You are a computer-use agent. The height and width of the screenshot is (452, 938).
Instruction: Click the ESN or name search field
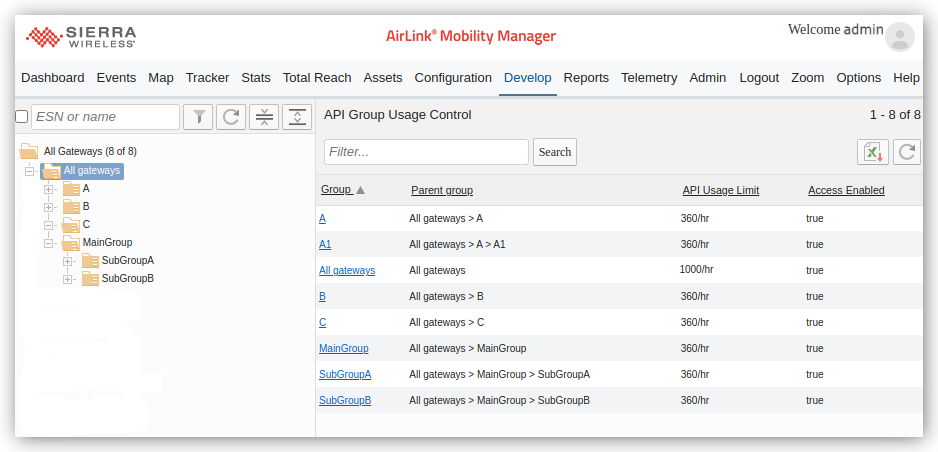[105, 117]
